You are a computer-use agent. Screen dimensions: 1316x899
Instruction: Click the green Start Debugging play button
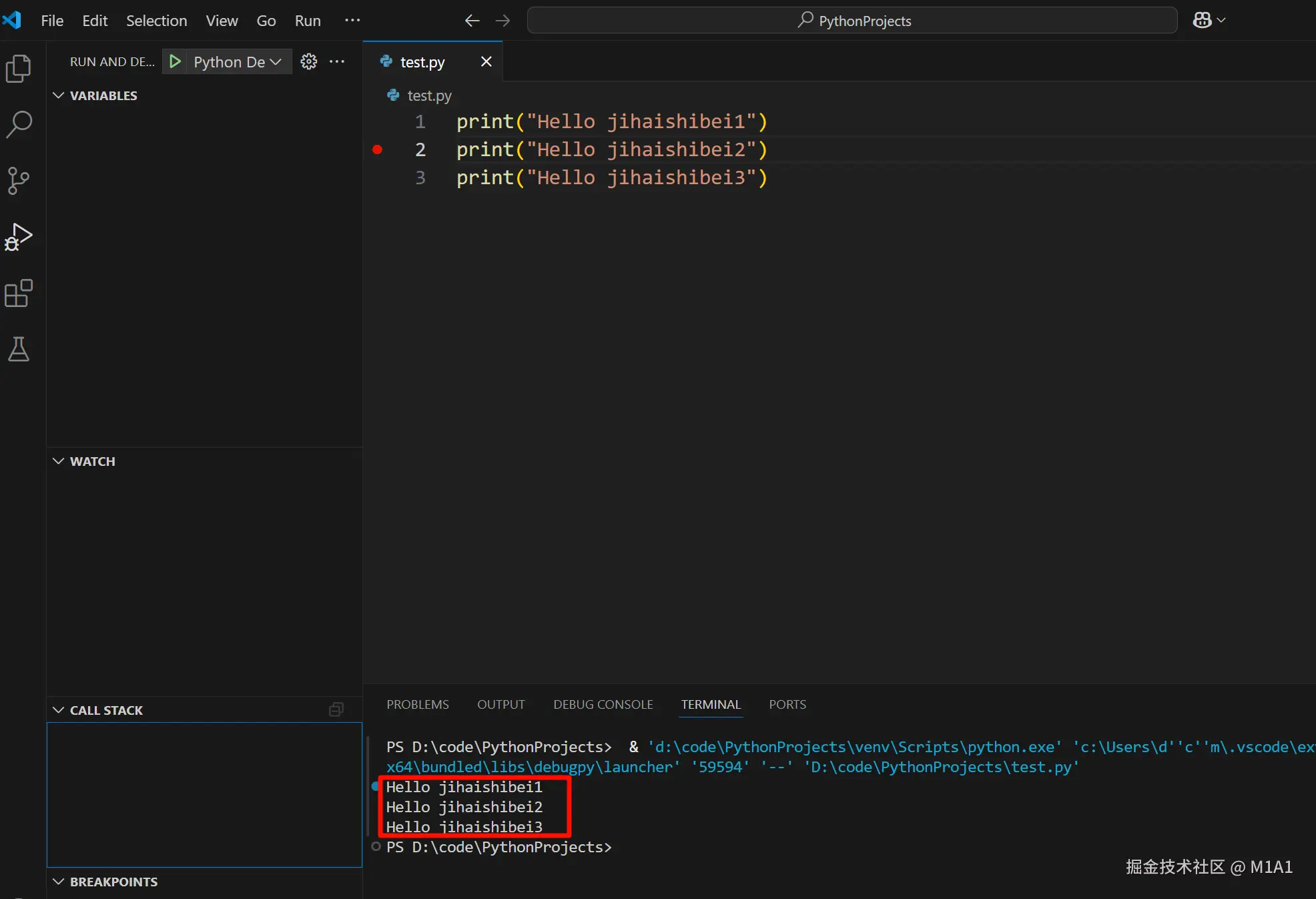pos(175,61)
